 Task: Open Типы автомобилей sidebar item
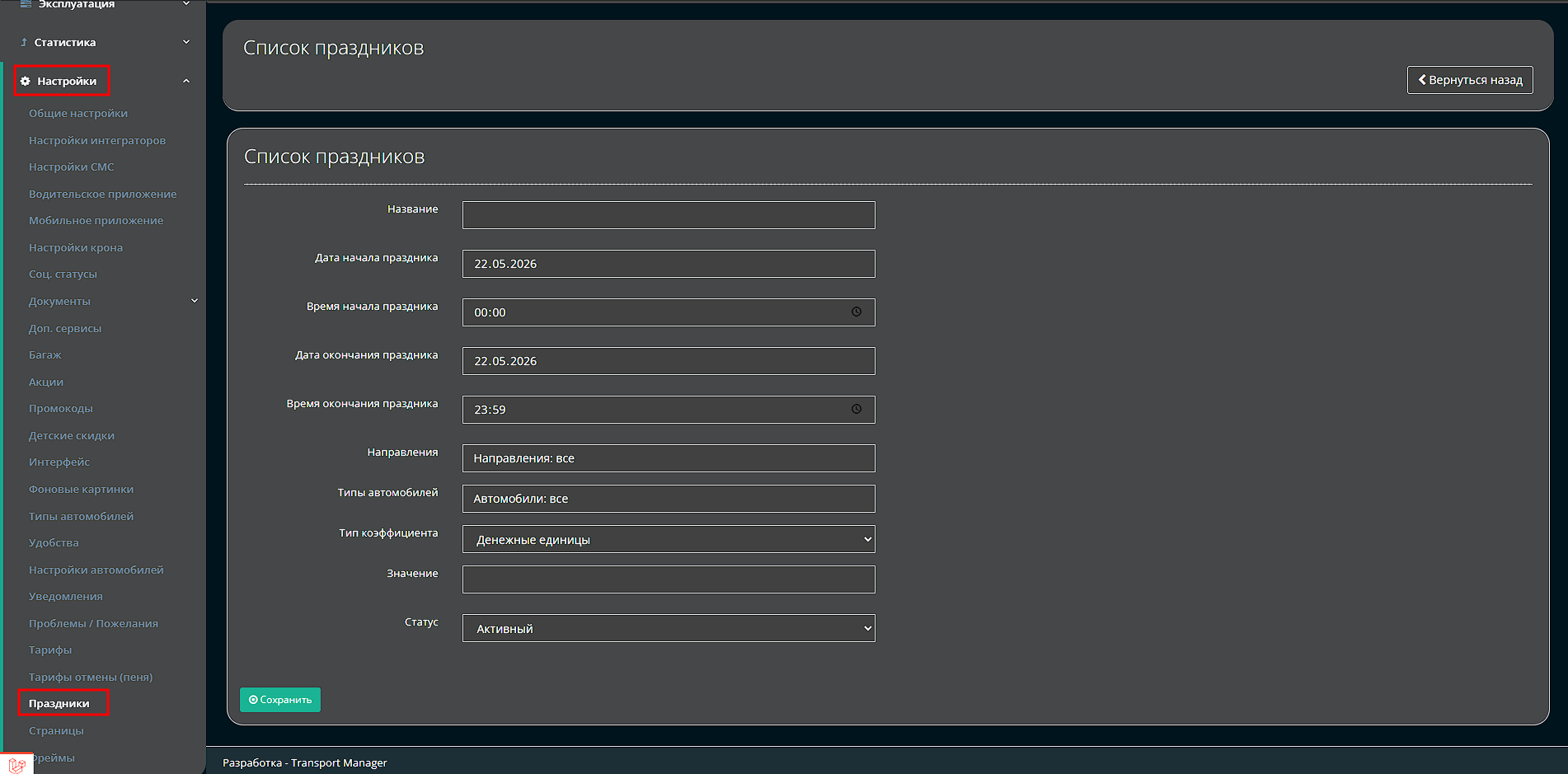click(x=81, y=516)
